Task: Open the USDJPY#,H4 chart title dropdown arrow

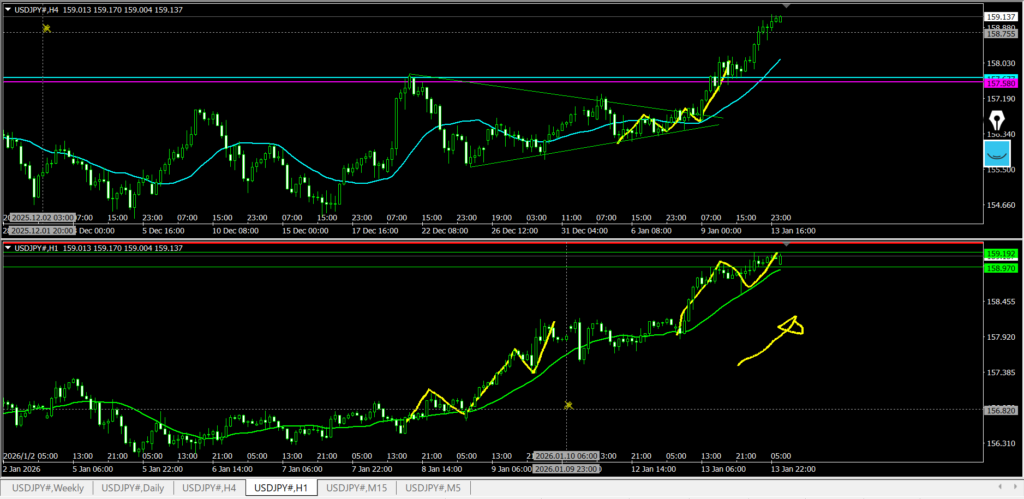Action: pyautogui.click(x=8, y=9)
